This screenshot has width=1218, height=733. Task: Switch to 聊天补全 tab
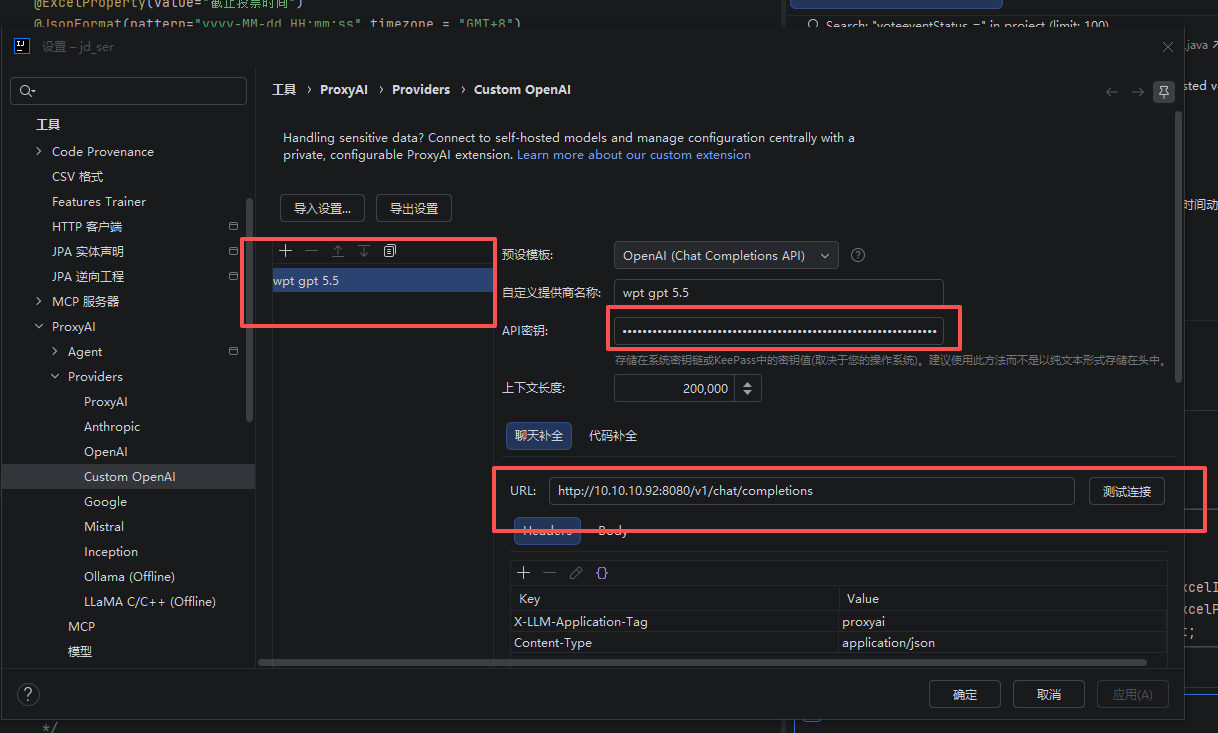point(539,435)
